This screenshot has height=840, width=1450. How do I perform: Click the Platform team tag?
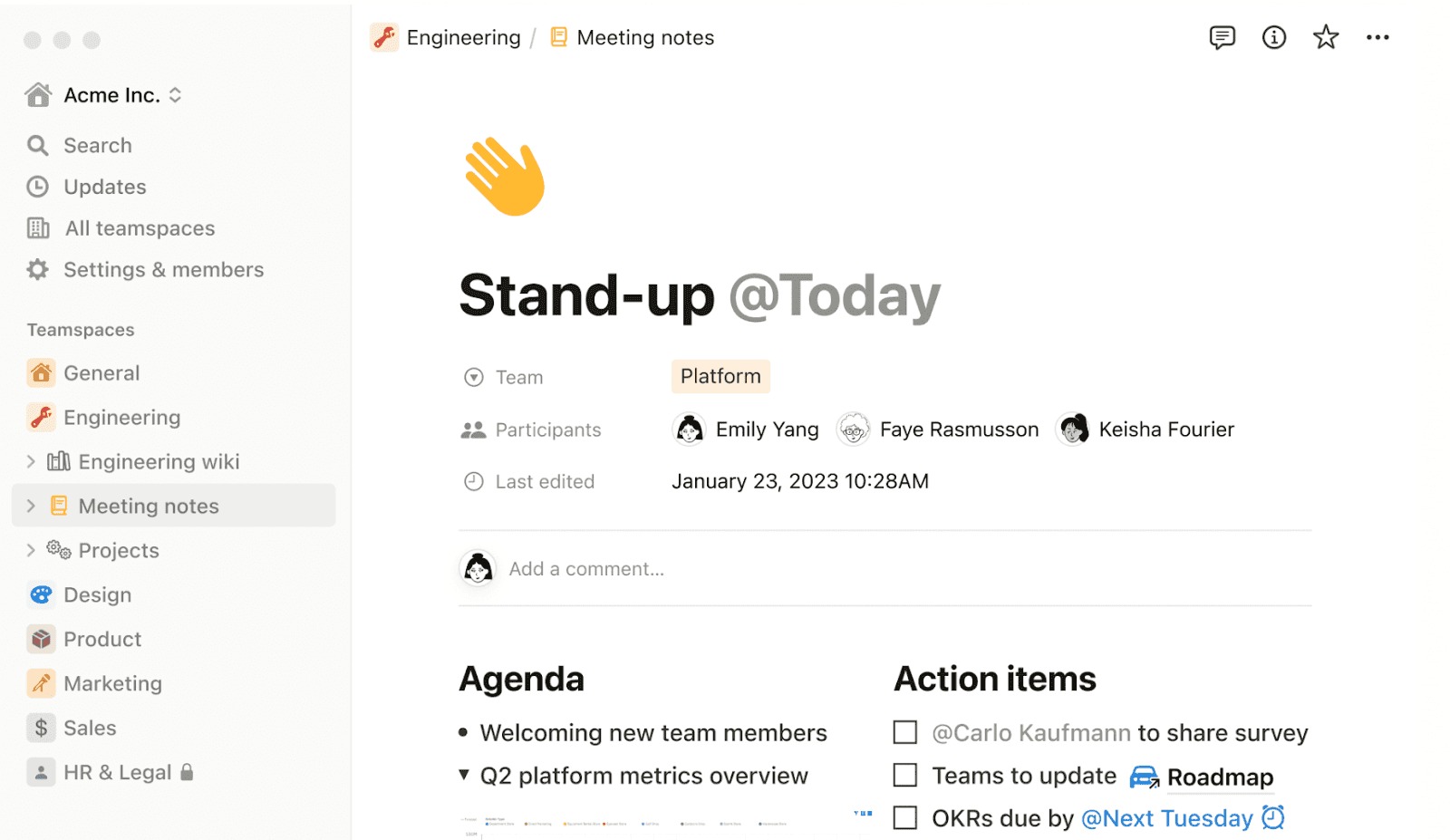point(720,377)
